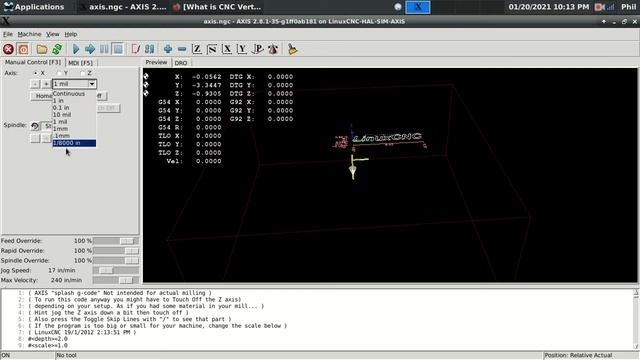Choose Continuous from the jog increment list

74,93
